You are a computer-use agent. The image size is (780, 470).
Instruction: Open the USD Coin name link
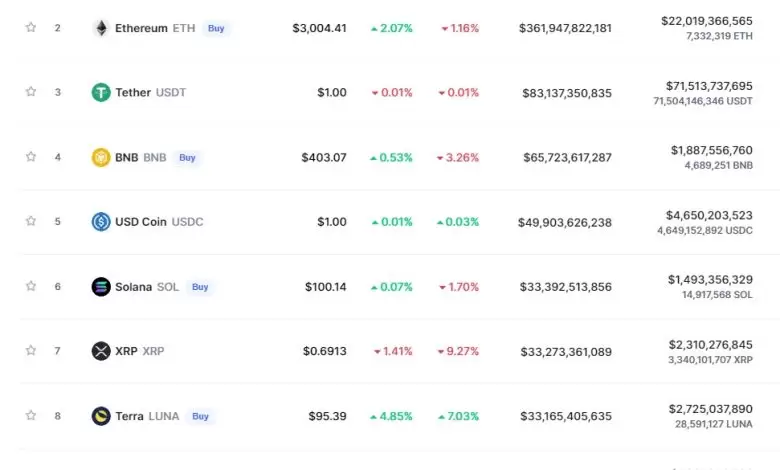pyautogui.click(x=141, y=222)
